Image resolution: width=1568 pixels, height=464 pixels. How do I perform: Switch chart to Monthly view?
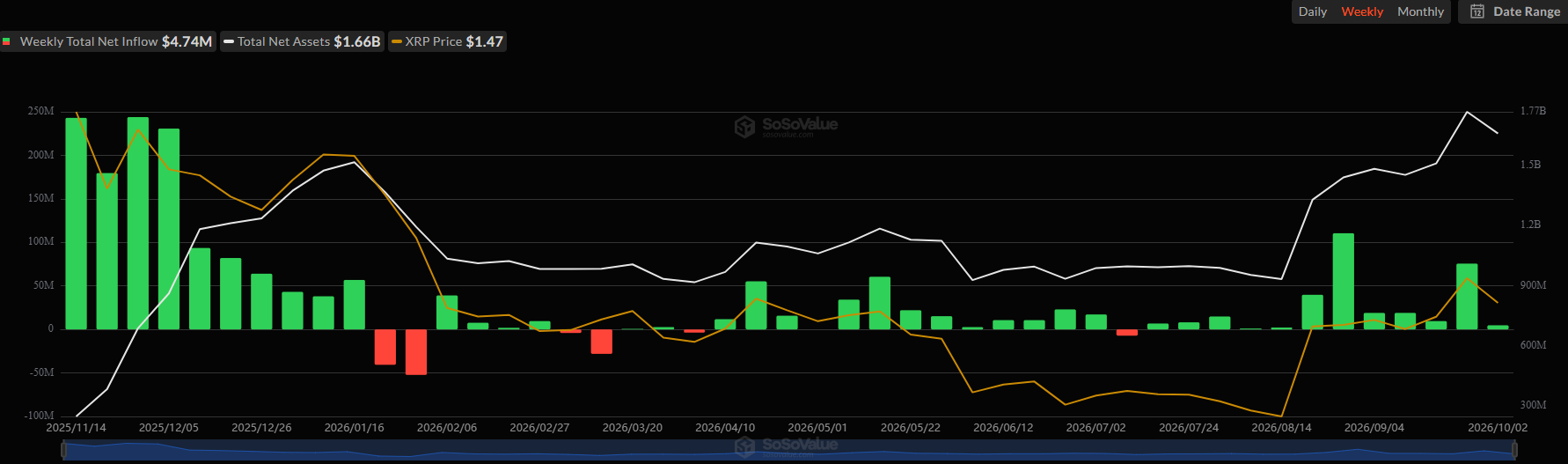pyautogui.click(x=1420, y=11)
